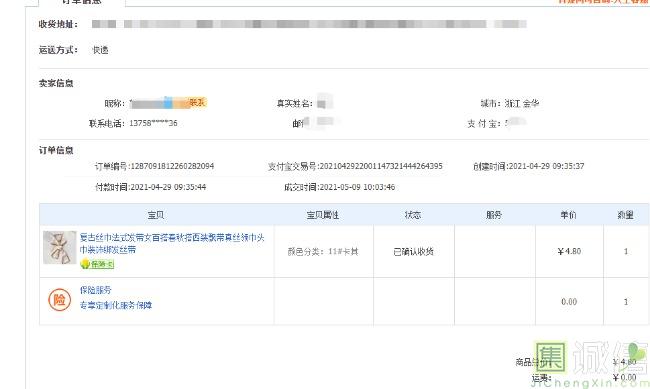Click the scarf product thumbnail image
650x389 pixels.
[x=60, y=248]
